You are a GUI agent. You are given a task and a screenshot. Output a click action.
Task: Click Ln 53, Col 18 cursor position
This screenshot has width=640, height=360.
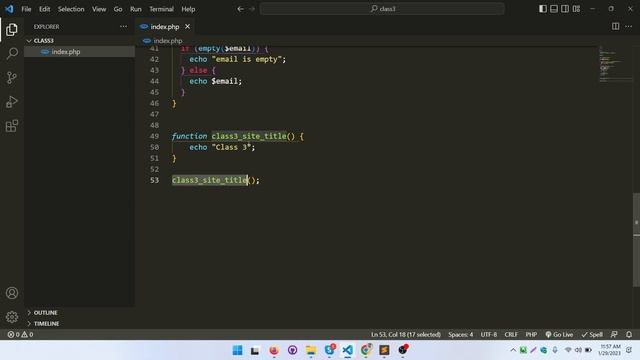click(406, 334)
